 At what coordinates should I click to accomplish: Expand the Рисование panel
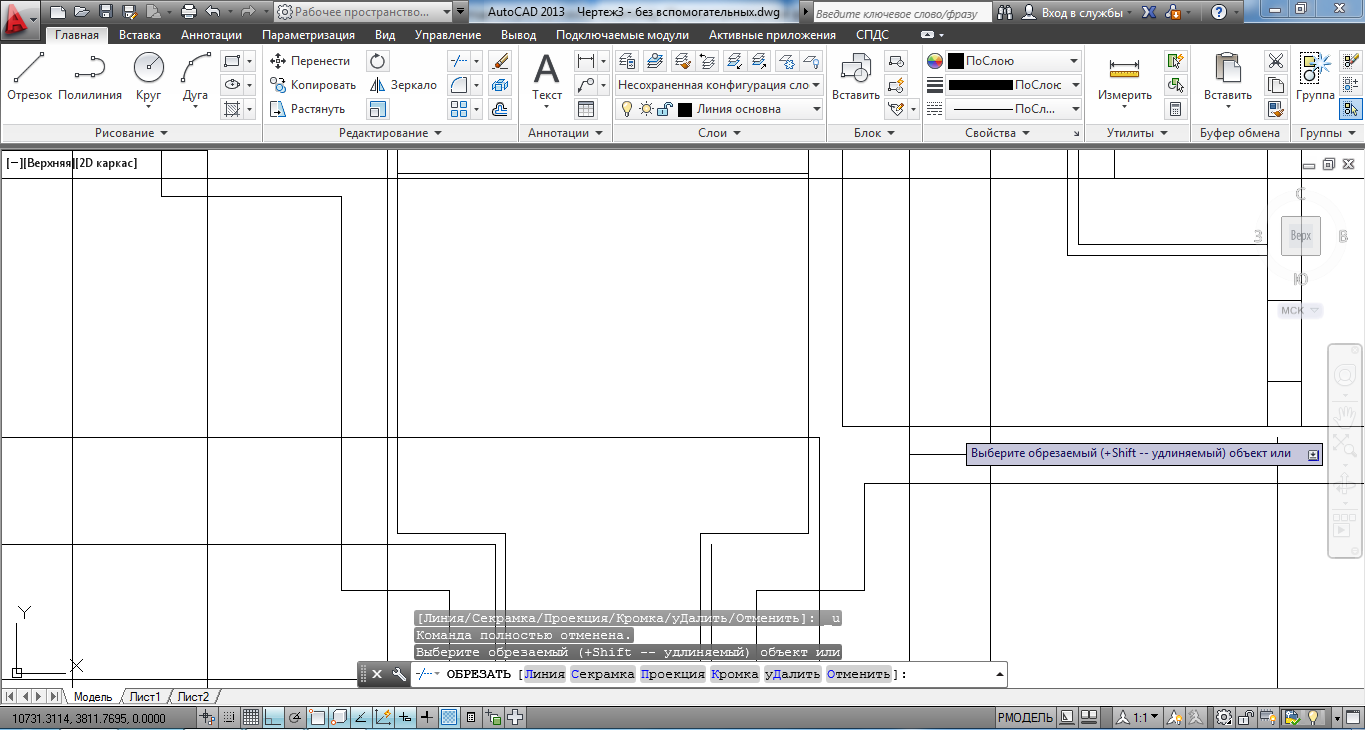[x=131, y=133]
